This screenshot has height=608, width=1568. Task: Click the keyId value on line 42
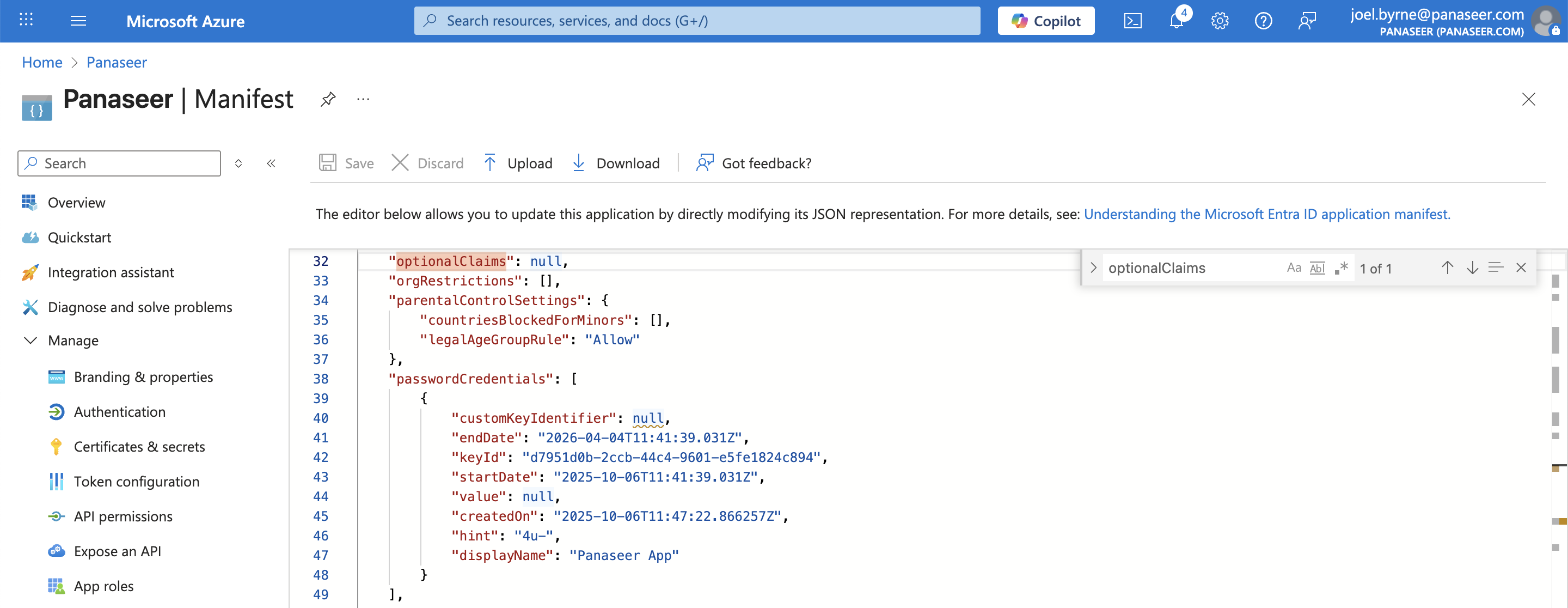tap(671, 457)
